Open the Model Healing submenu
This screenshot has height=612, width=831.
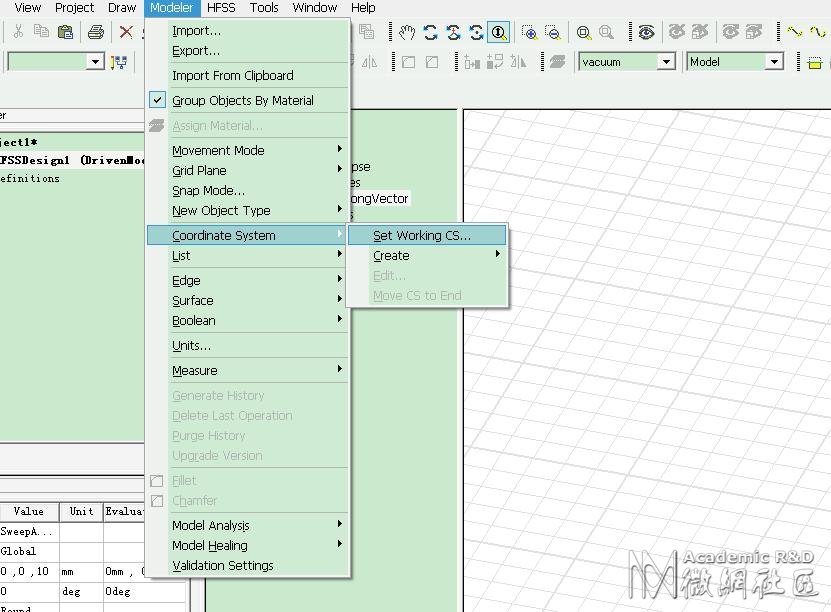point(247,545)
